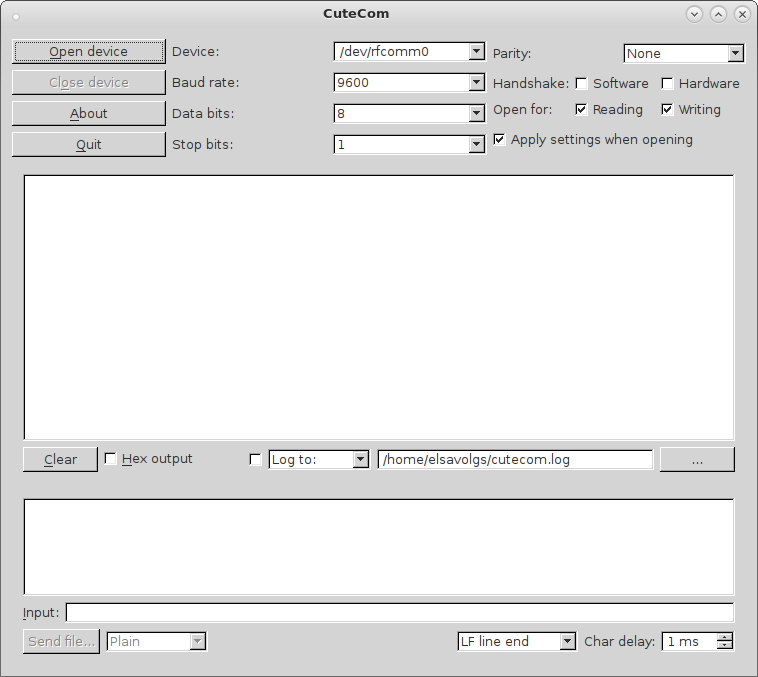Enable Hardware handshake checkbox

668,84
